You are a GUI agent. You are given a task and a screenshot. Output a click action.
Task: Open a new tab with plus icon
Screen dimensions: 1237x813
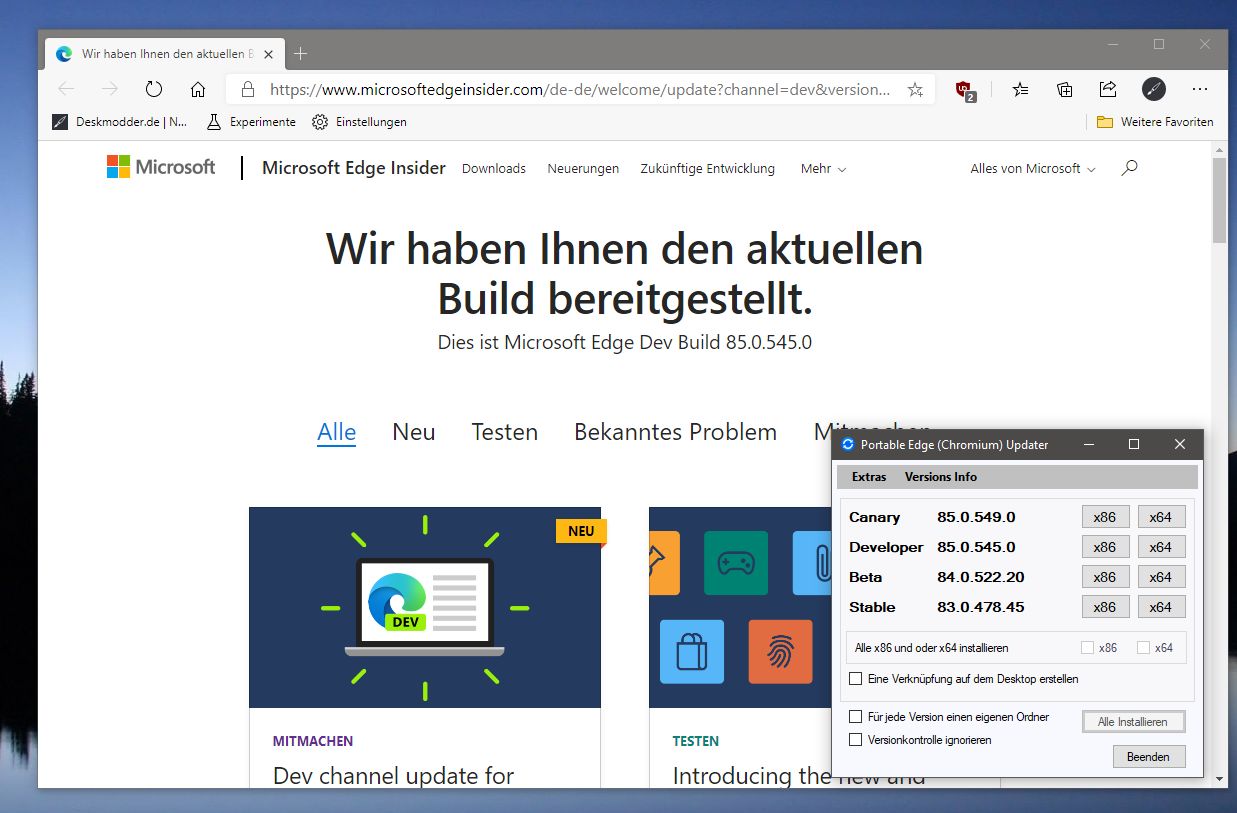click(x=301, y=53)
